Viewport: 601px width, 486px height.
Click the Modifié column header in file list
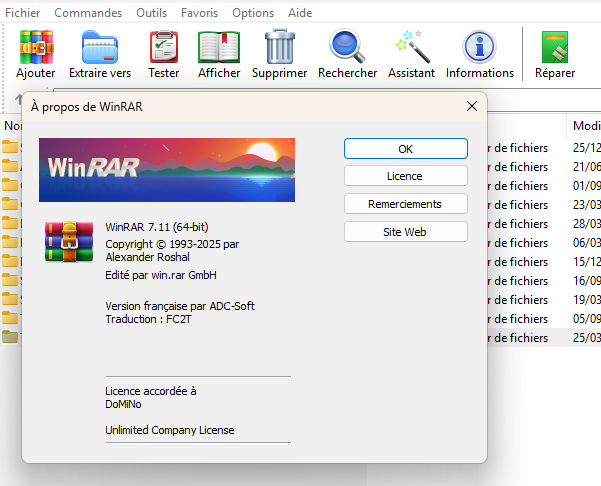point(586,126)
